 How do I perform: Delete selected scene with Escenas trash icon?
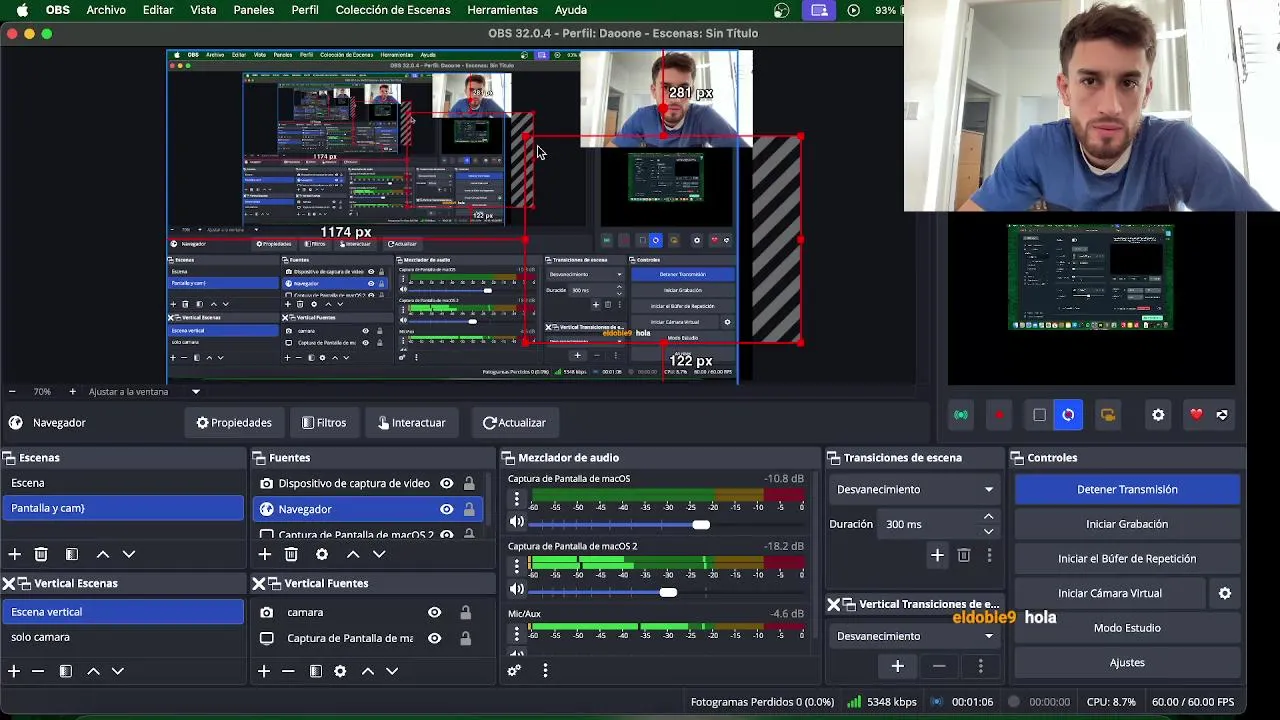[41, 554]
